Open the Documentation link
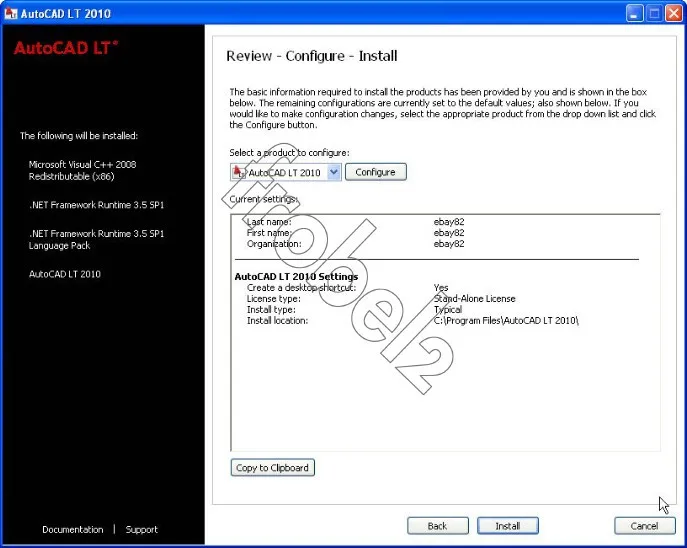This screenshot has width=687, height=548. tap(73, 529)
